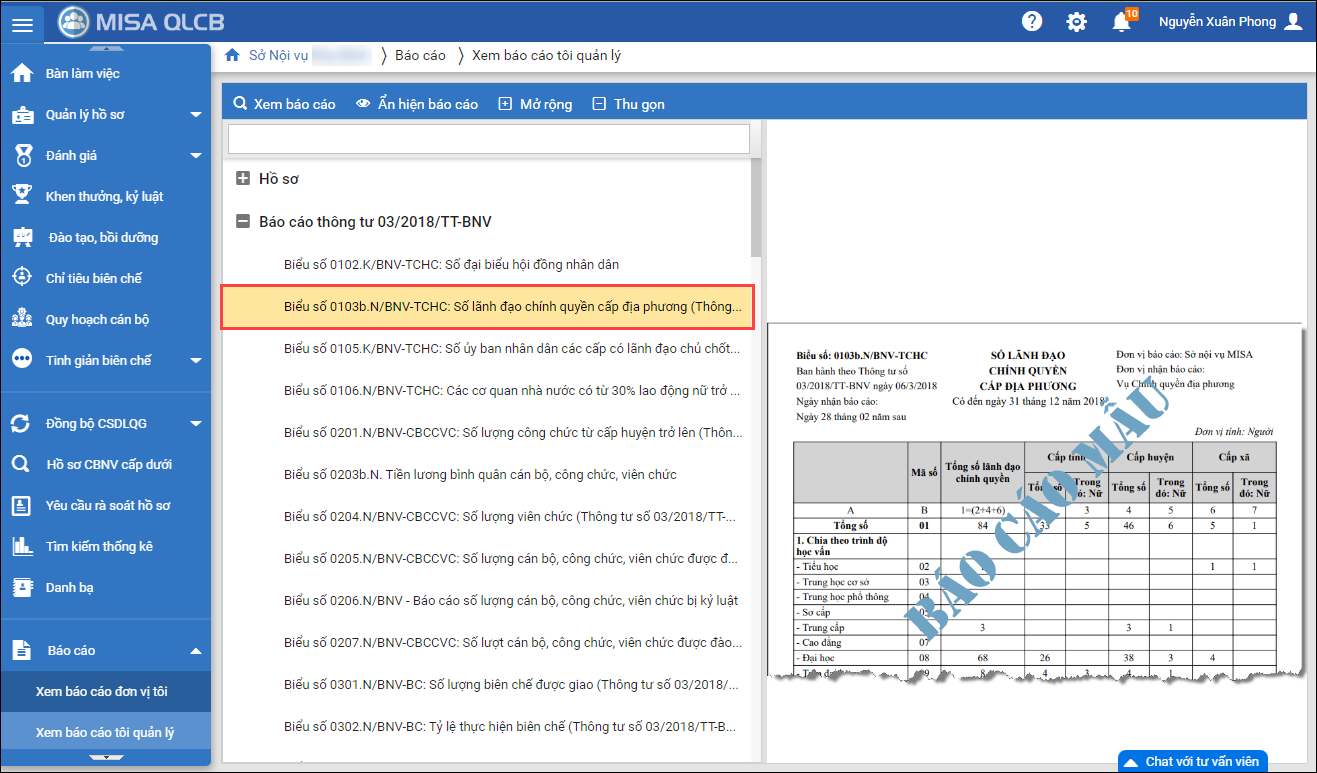Open the hamburger menu button
The width and height of the screenshot is (1317, 773).
22,23
